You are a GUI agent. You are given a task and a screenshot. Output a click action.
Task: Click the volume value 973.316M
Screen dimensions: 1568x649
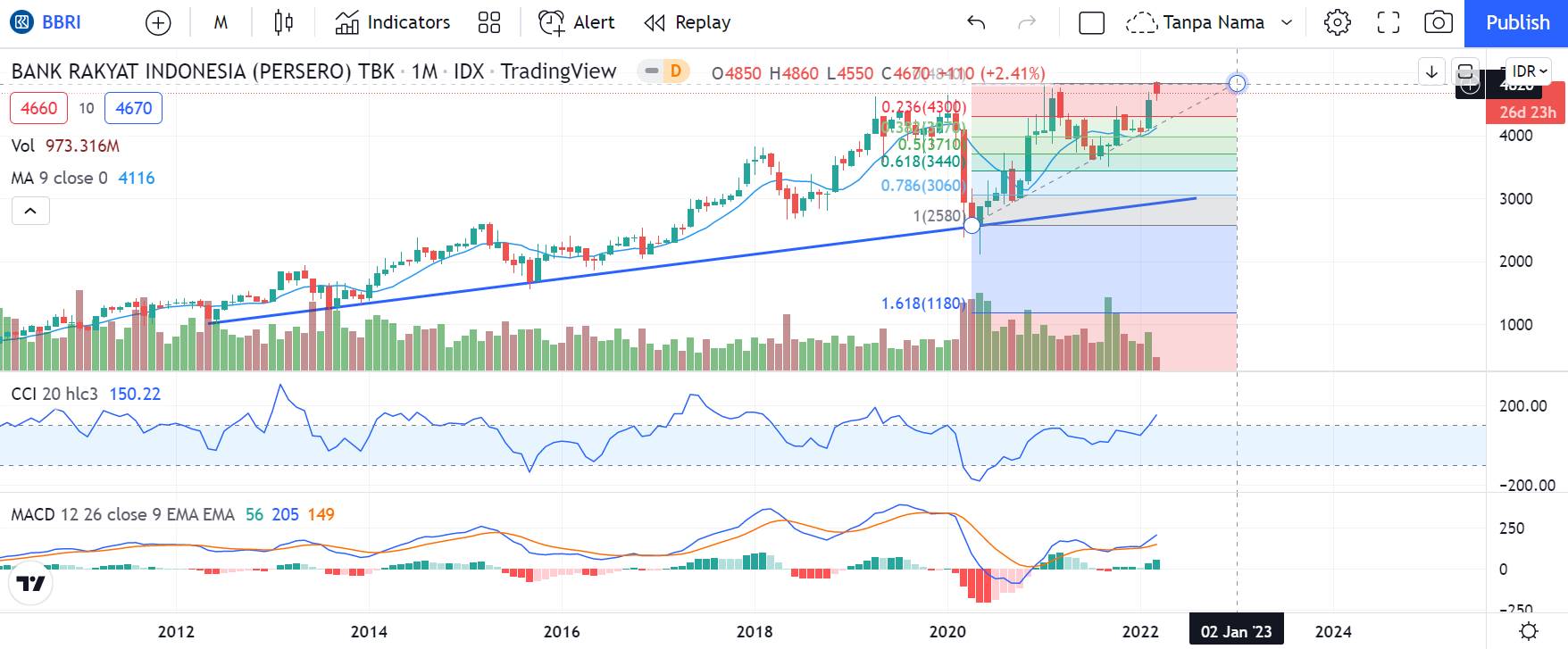(x=82, y=146)
